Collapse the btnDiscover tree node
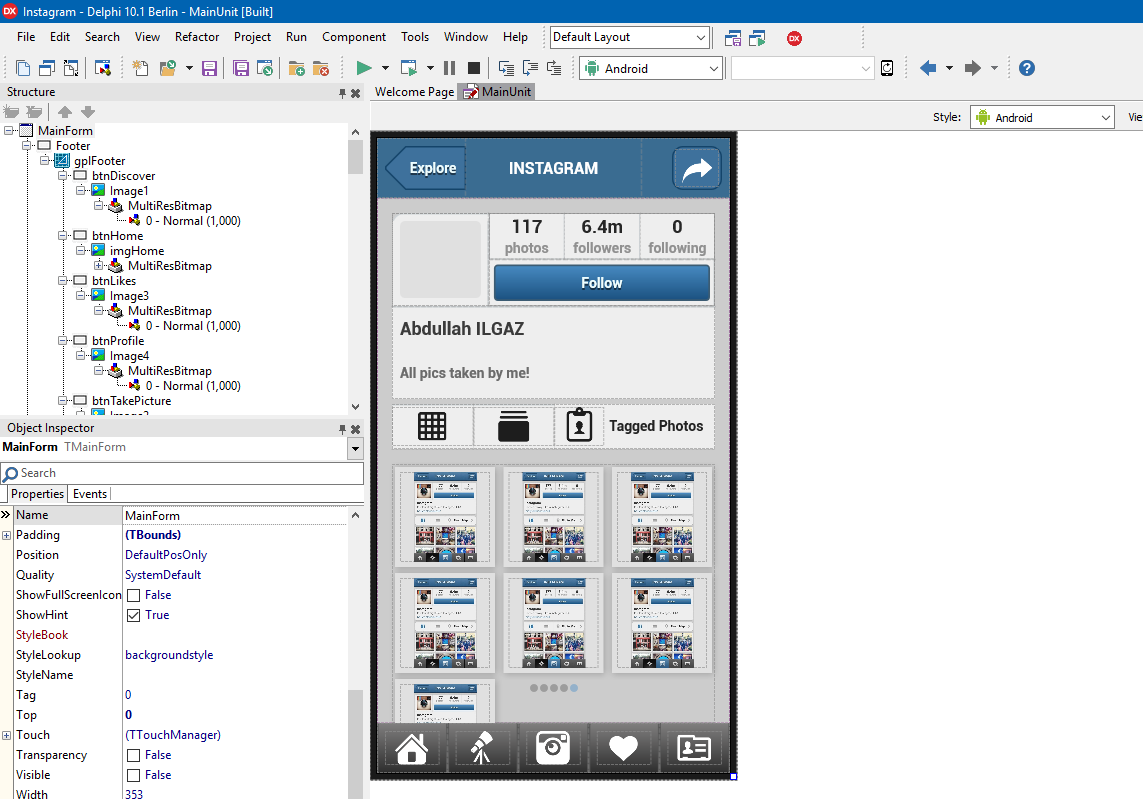 tap(63, 176)
